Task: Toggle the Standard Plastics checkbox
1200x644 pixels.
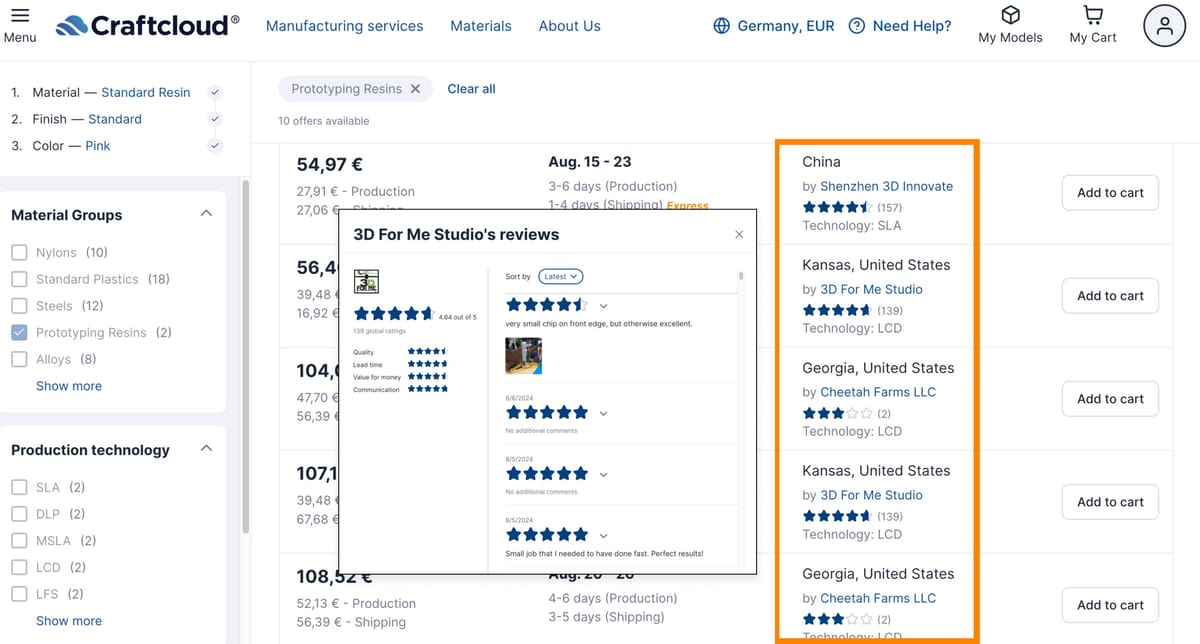Action: click(19, 279)
